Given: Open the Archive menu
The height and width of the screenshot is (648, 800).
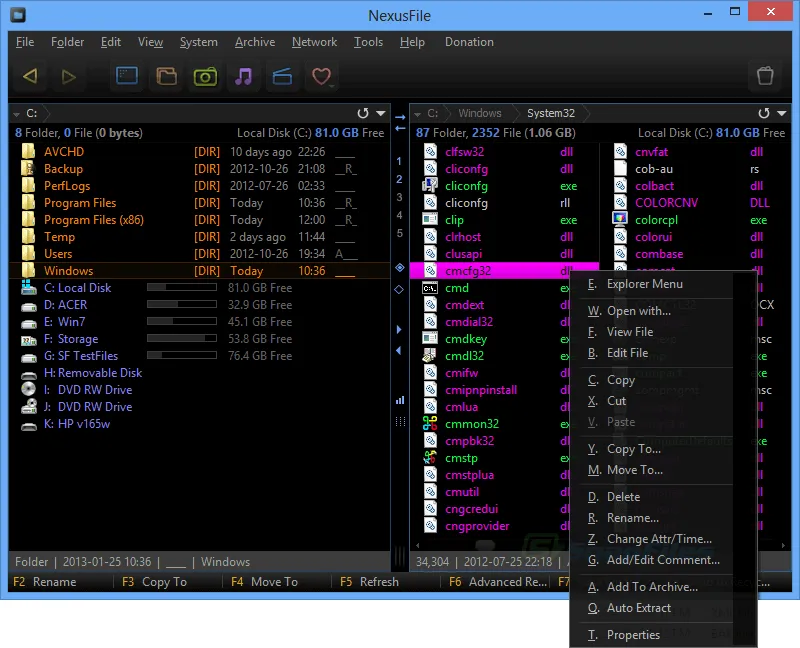Looking at the screenshot, I should pos(255,42).
